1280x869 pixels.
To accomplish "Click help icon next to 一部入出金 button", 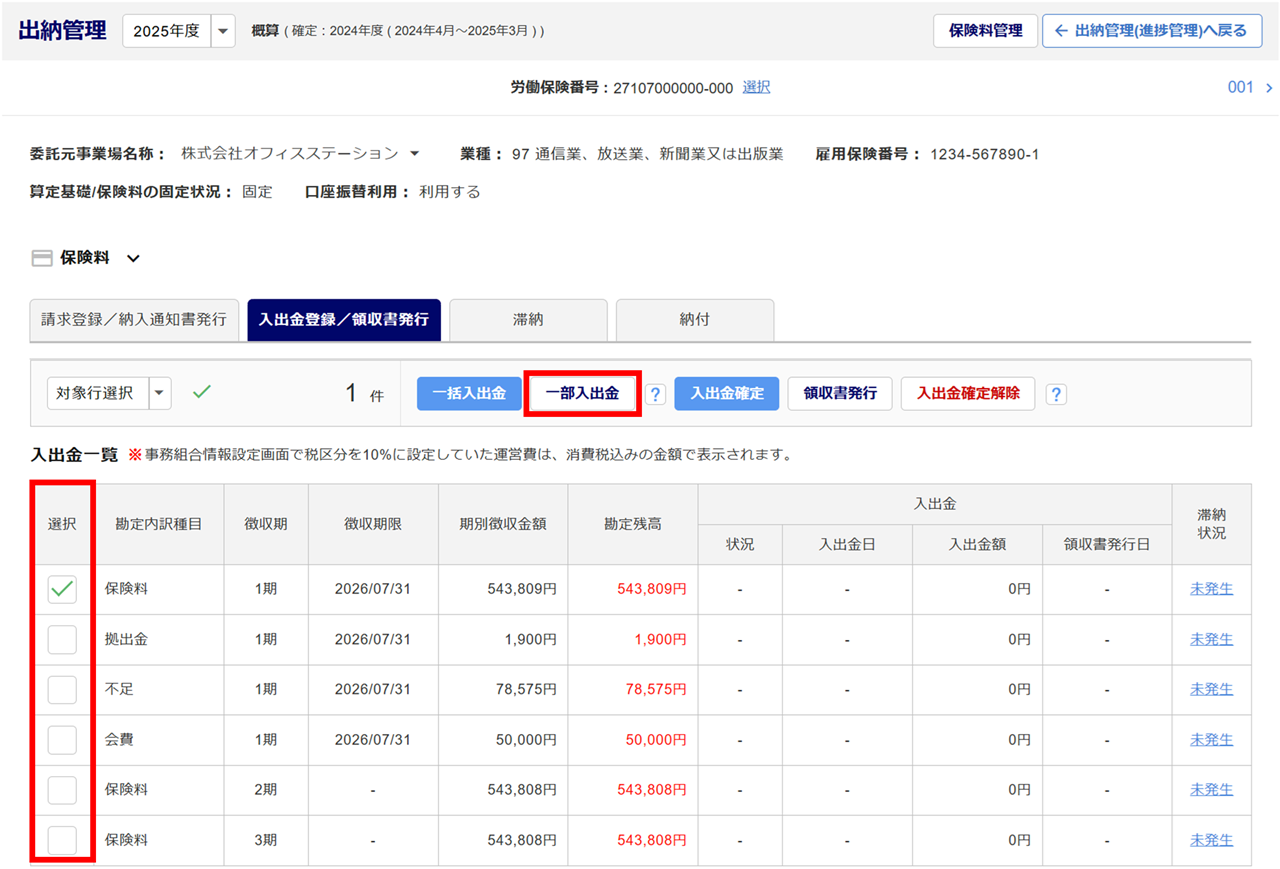I will (x=655, y=394).
